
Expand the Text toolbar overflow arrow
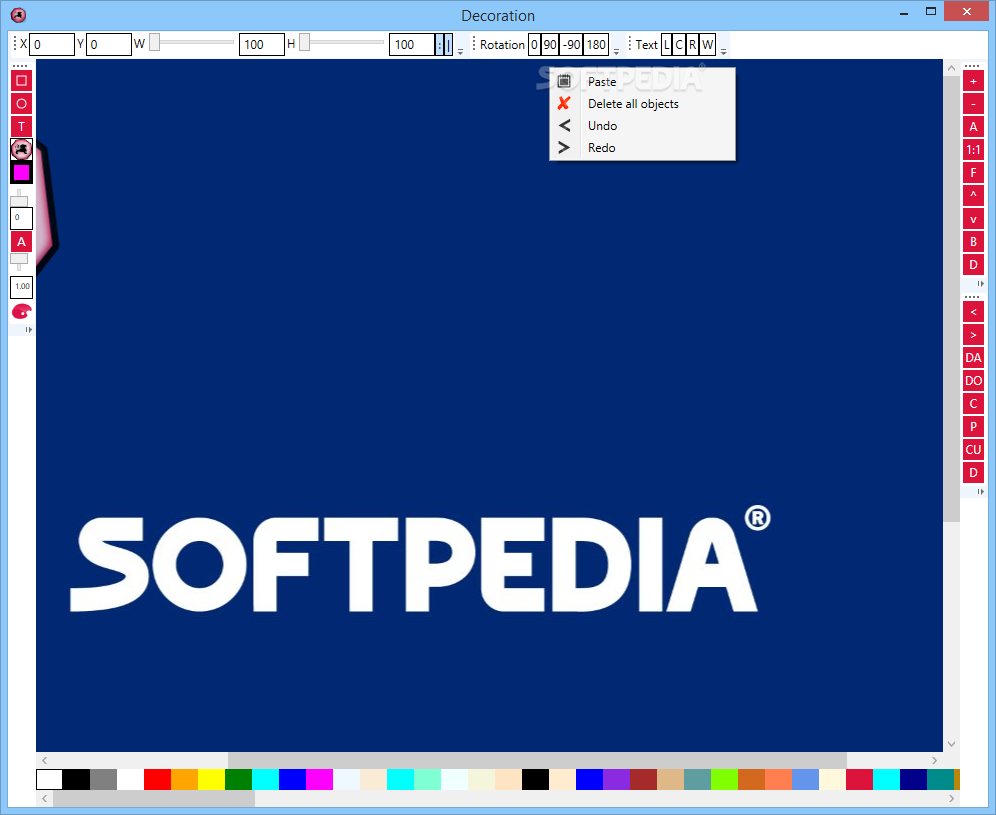pyautogui.click(x=723, y=51)
